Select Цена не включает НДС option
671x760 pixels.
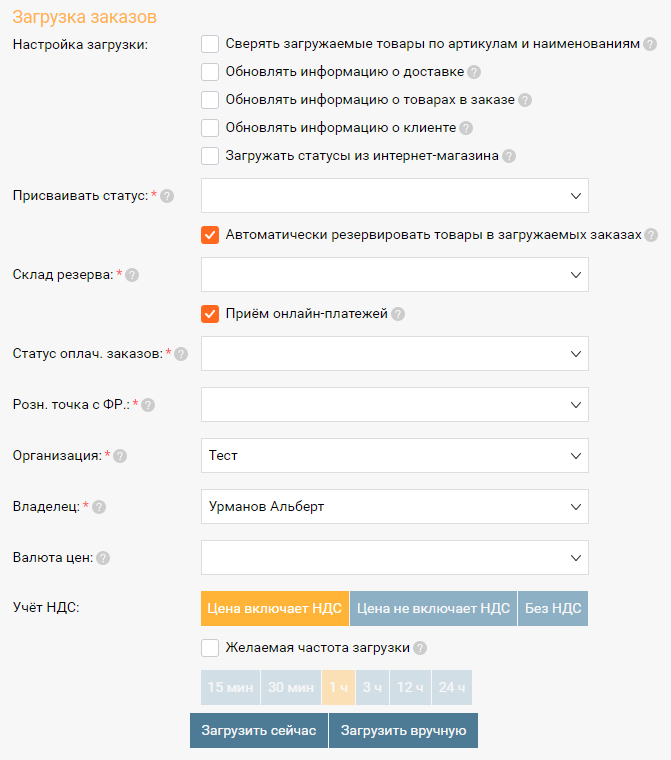click(x=433, y=608)
